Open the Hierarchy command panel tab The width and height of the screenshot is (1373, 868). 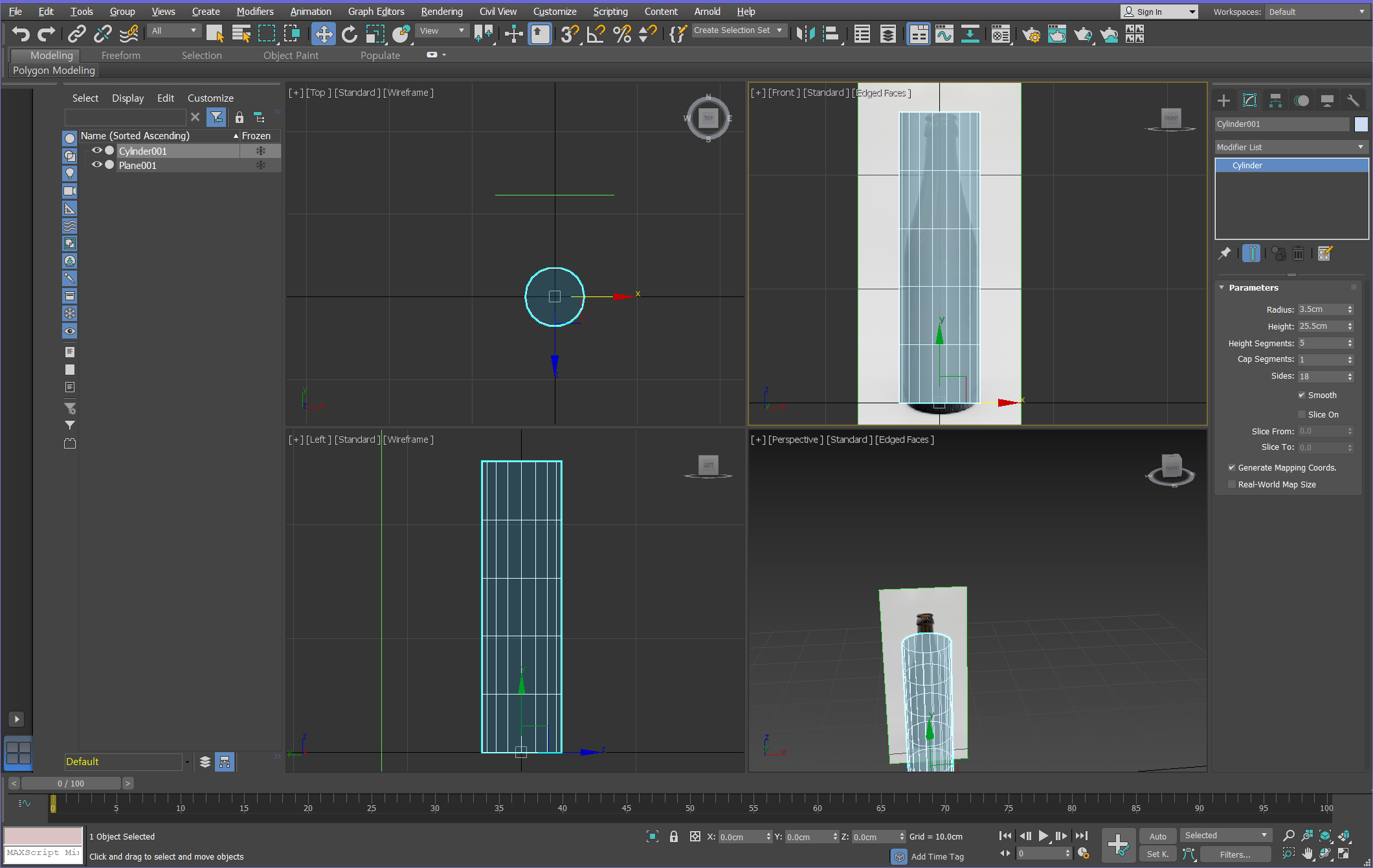click(1275, 100)
